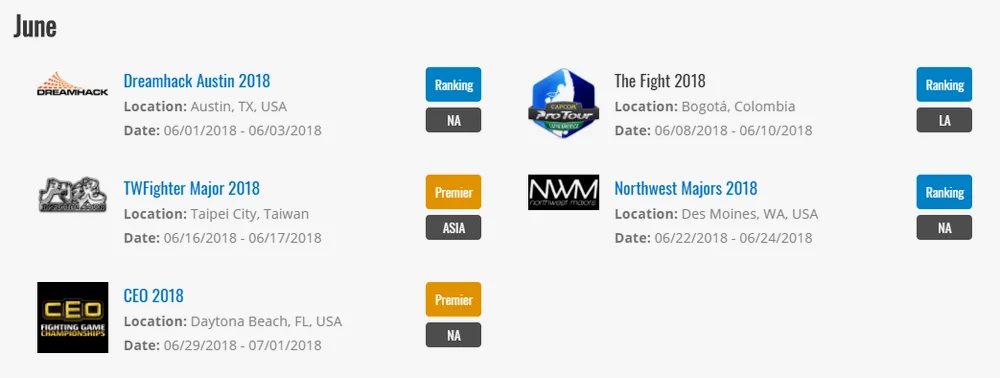
Task: Select the CEO Fighting Game Championships logo
Action: [x=72, y=317]
